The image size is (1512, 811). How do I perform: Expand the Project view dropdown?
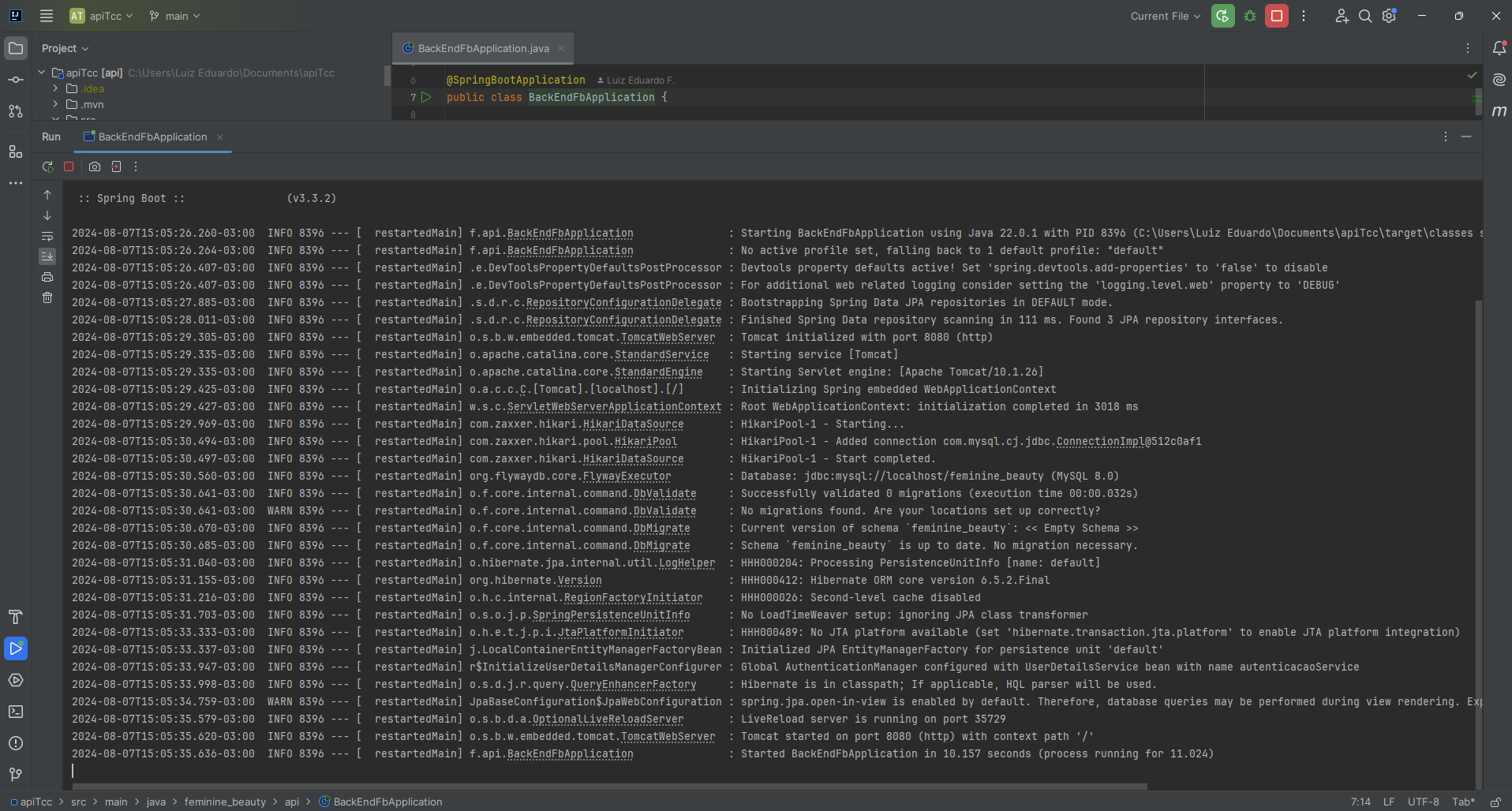(65, 48)
